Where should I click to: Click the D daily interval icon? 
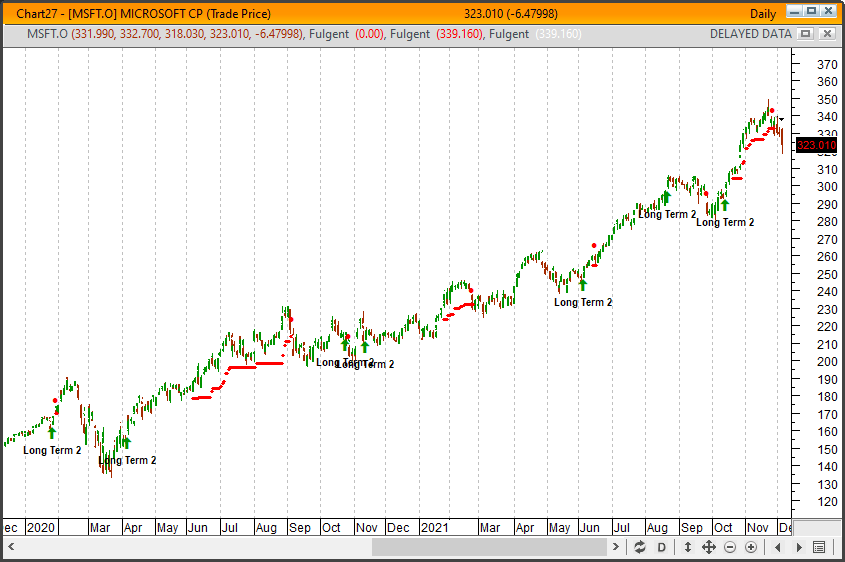tap(661, 547)
